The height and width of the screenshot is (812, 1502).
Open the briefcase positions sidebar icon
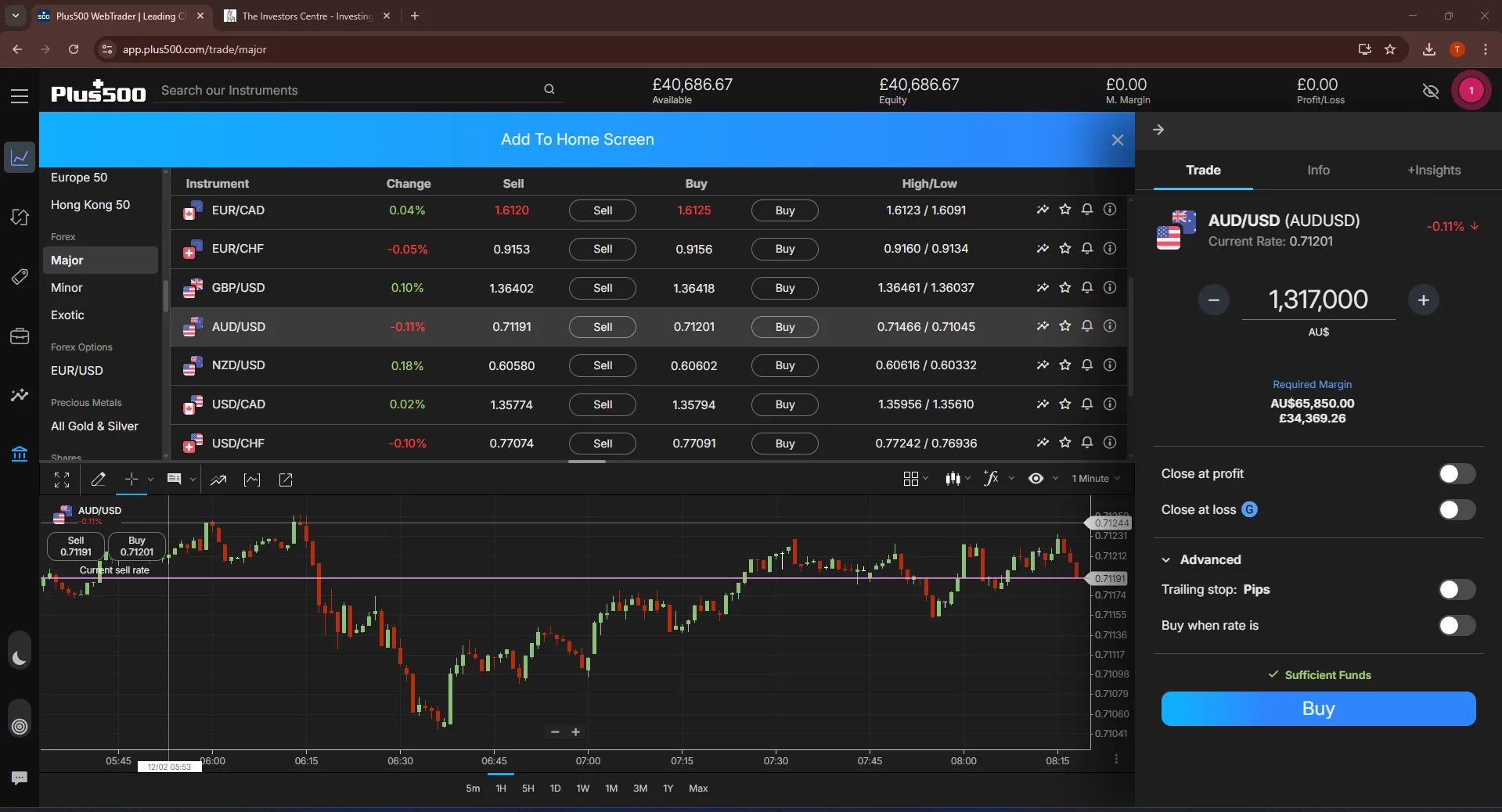pos(20,336)
